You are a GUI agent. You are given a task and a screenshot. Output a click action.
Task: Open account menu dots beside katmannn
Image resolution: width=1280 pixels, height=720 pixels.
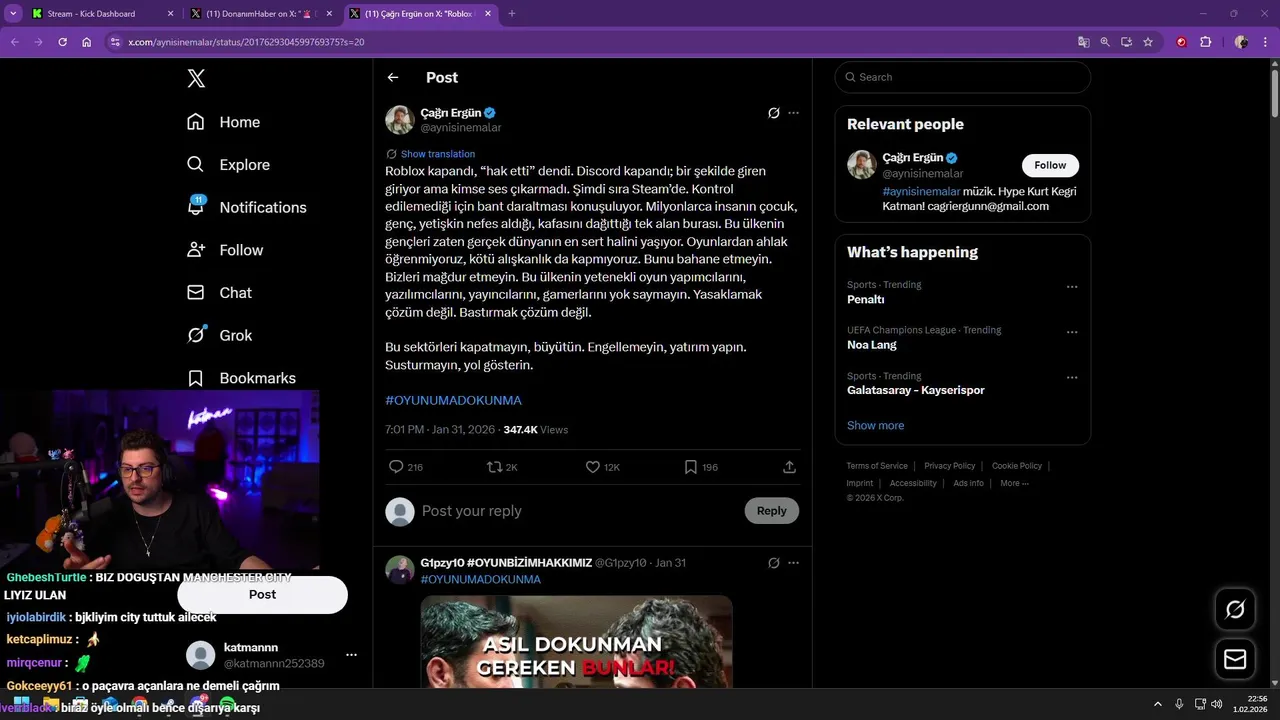351,655
